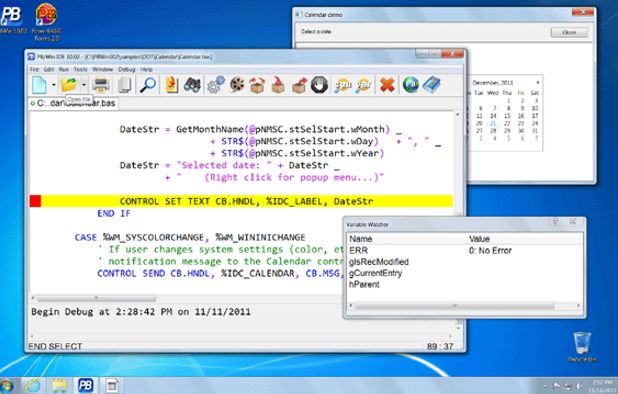Open the Edit menu
Viewport: 618px width, 394px height.
pos(49,69)
